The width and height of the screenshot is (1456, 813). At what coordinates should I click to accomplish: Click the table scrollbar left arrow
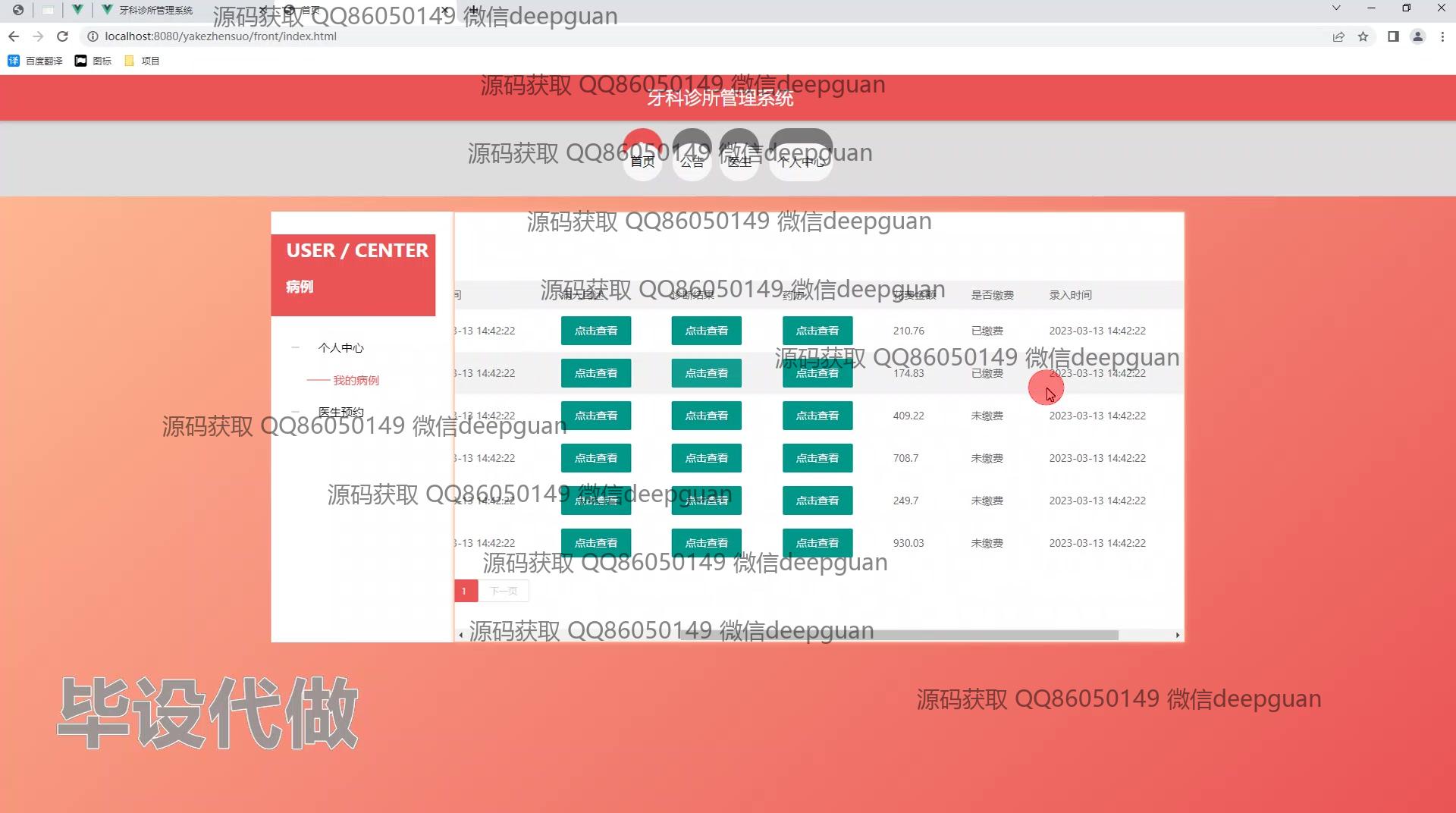coord(460,635)
